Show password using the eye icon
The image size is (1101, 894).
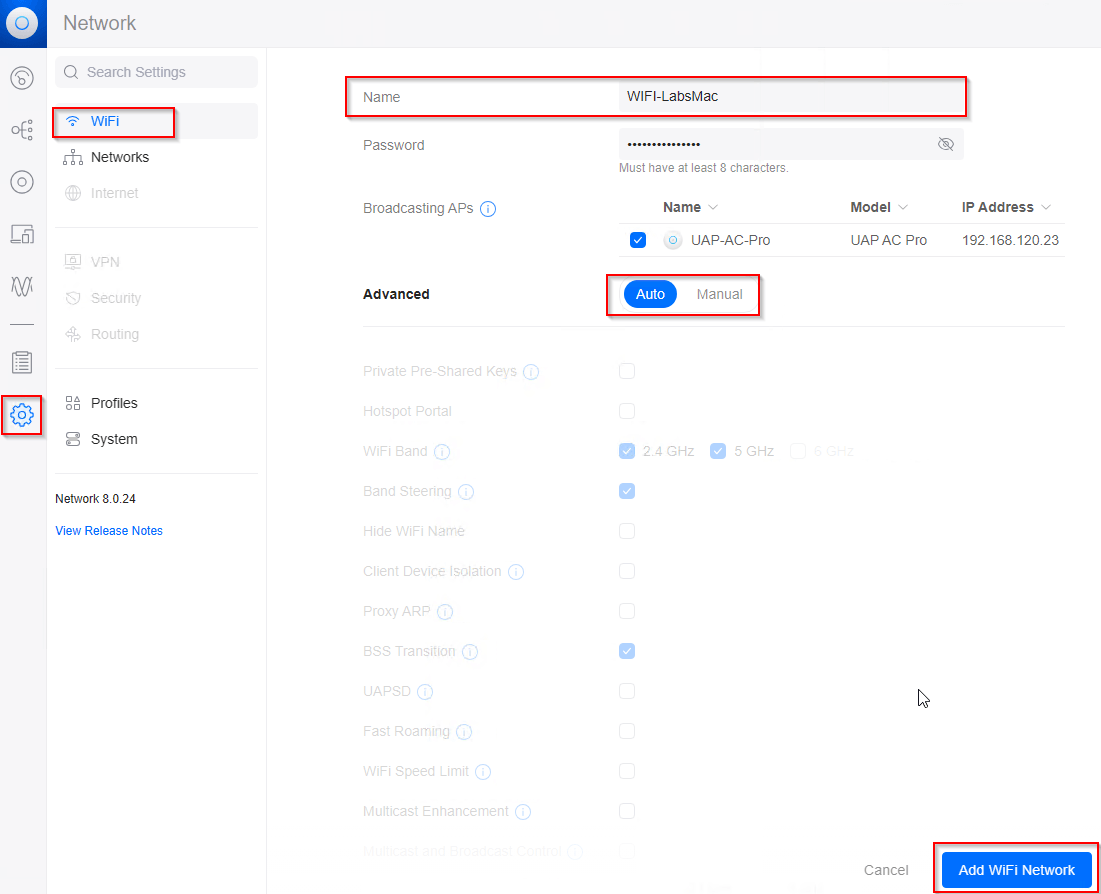click(945, 144)
